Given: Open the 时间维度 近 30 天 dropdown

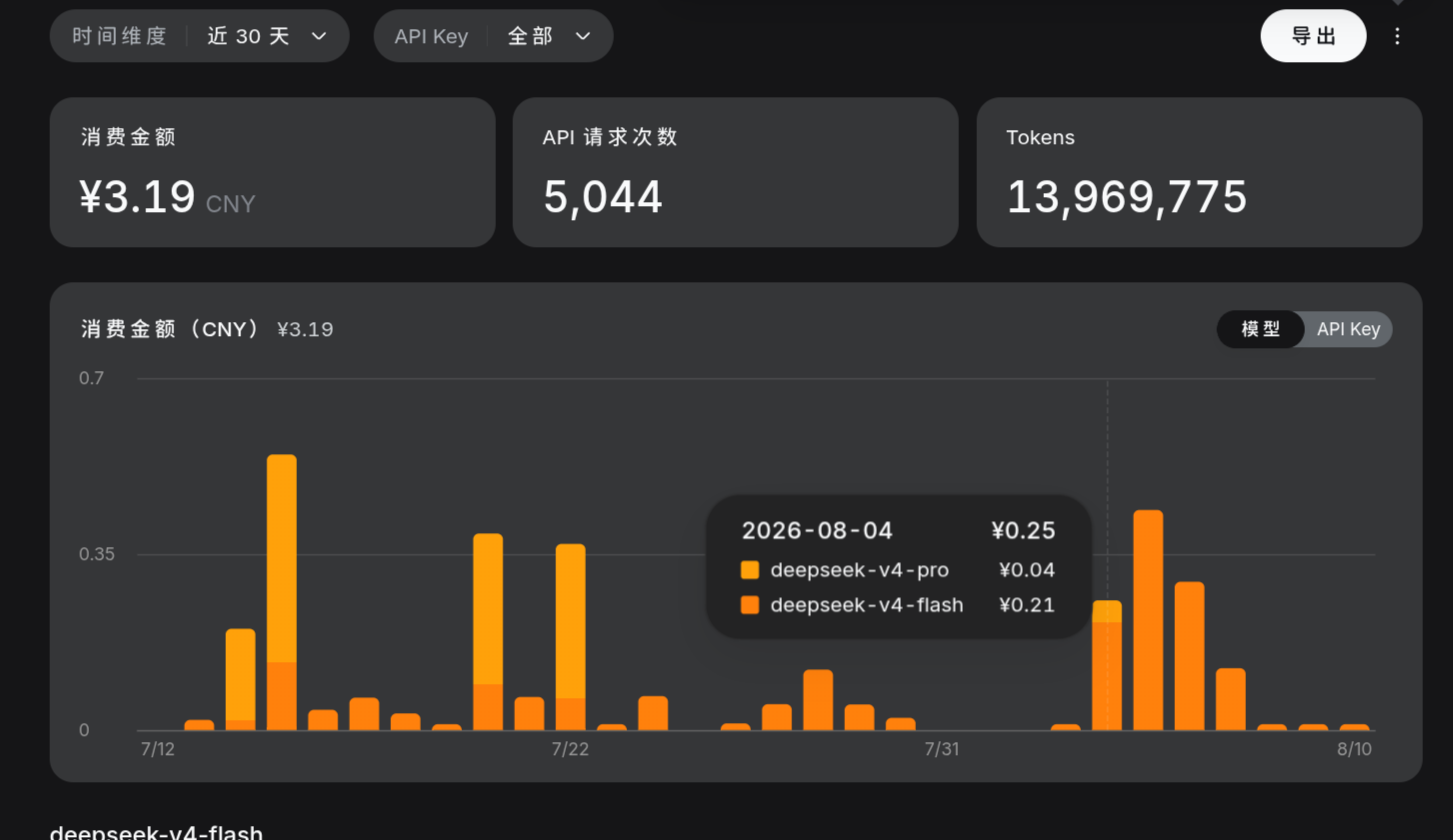Looking at the screenshot, I should point(199,36).
